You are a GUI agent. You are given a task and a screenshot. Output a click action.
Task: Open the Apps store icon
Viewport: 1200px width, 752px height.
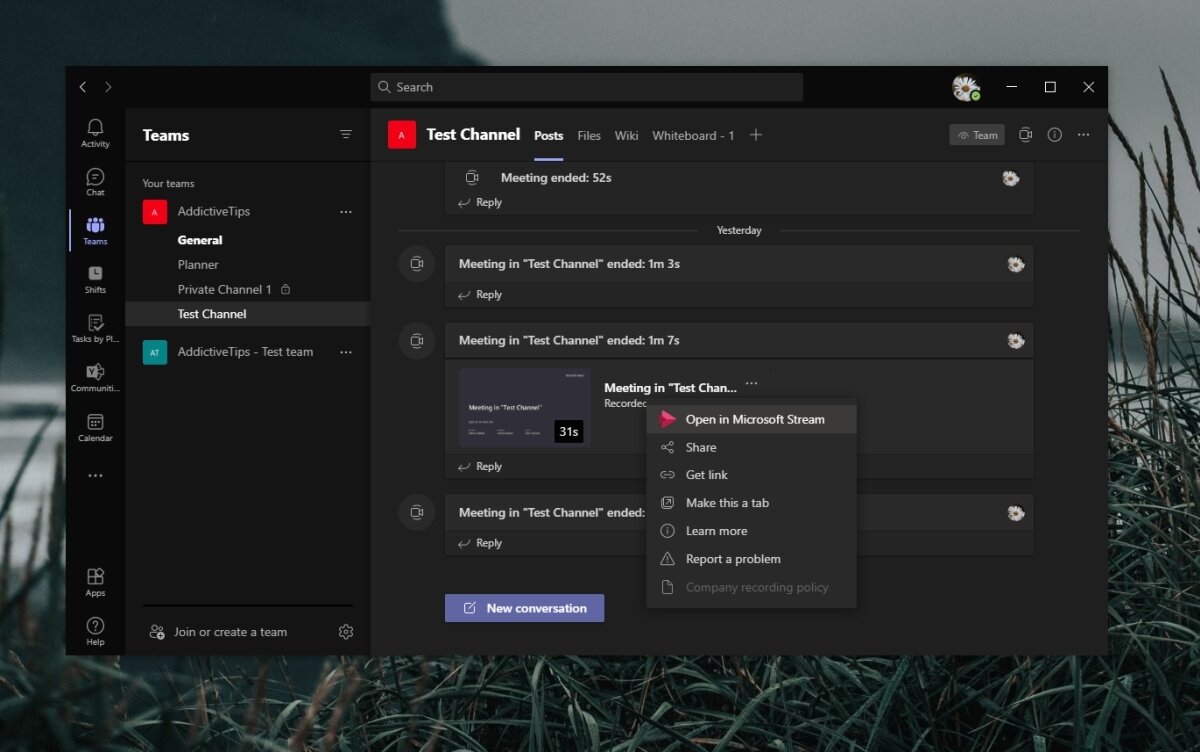[95, 581]
